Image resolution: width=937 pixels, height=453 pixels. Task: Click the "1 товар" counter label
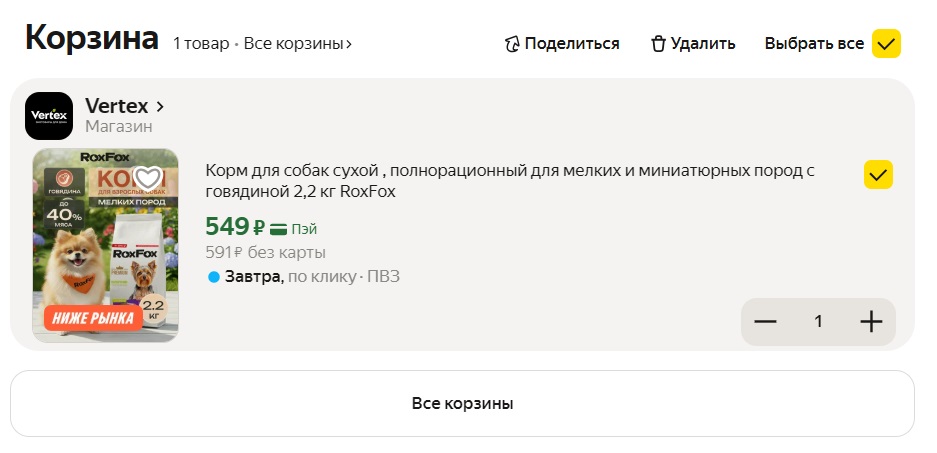click(200, 44)
